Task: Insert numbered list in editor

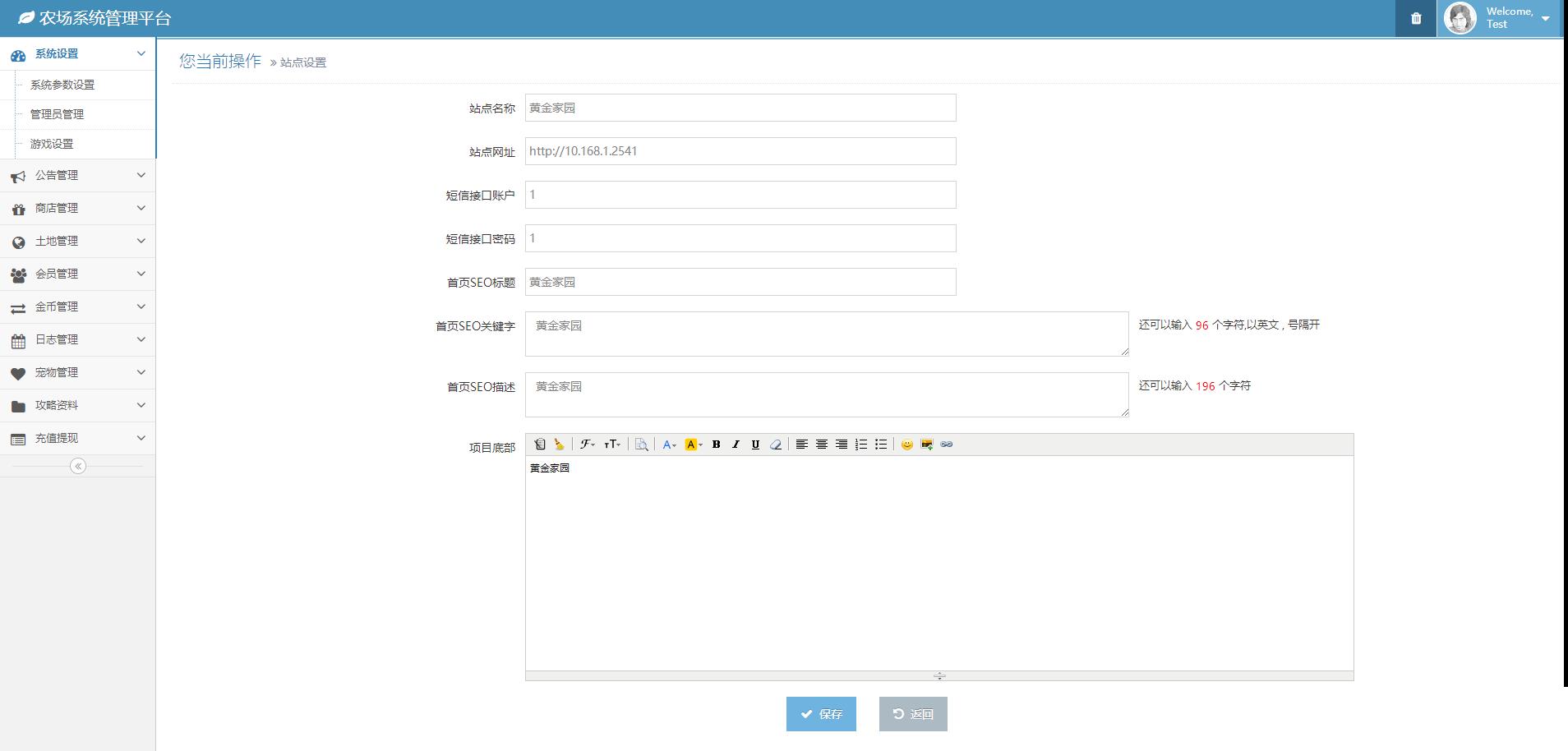Action: tap(861, 445)
